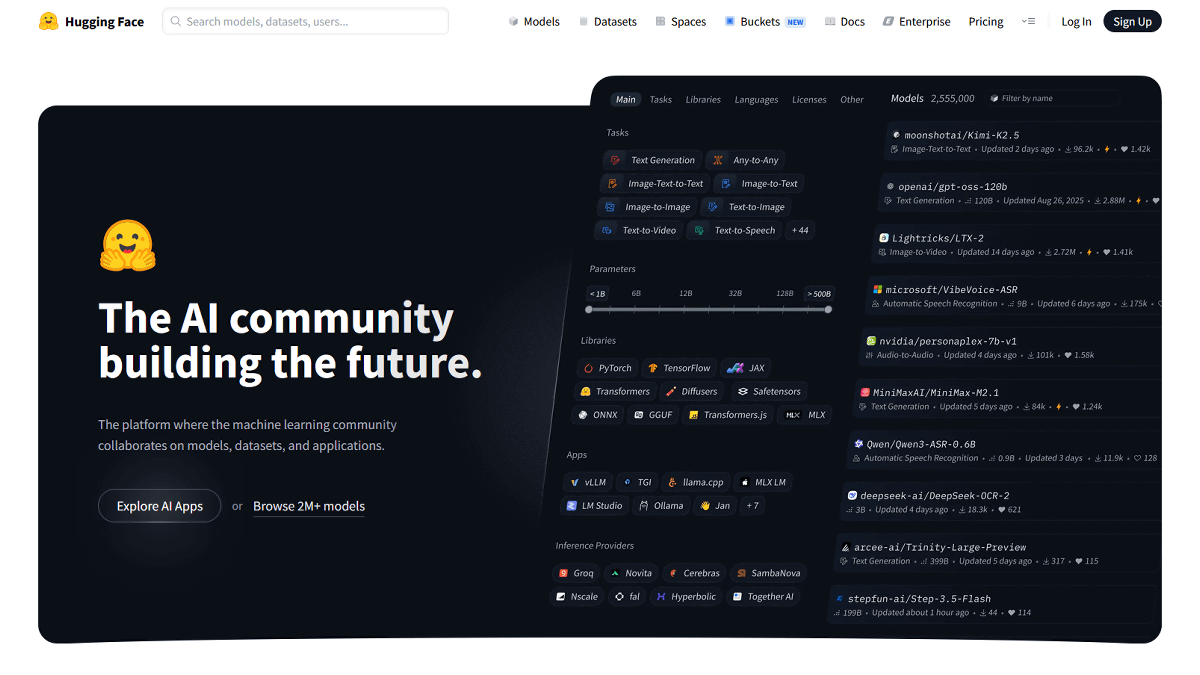Select the Image-Text-to-Text task tag
Viewport: 1200px width, 675px height.
tap(655, 183)
